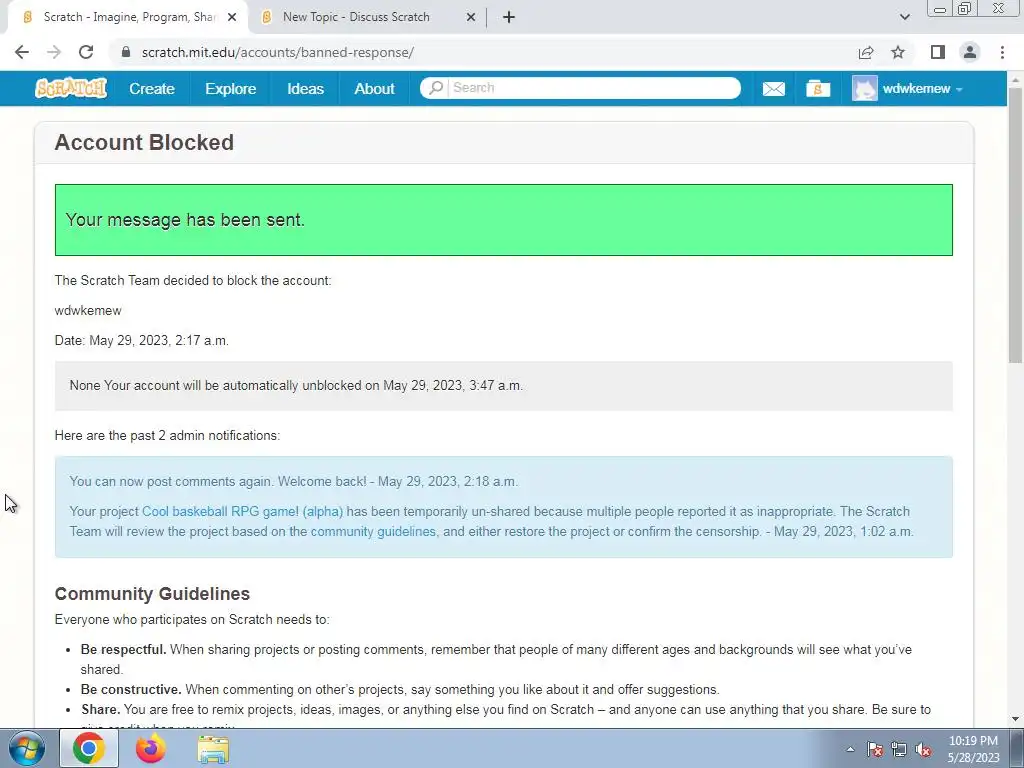Click the muted volume tray icon
Viewport: 1024px width, 768px height.
pos(923,749)
